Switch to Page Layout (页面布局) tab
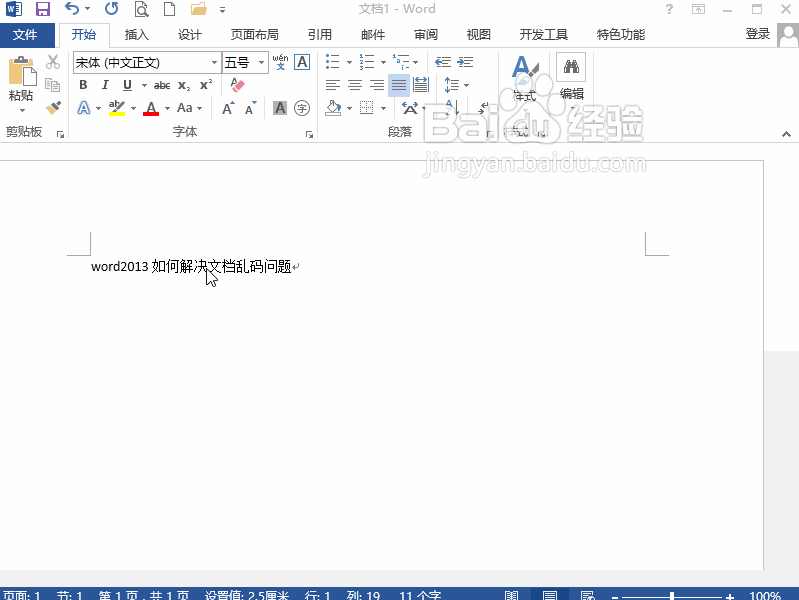 255,35
